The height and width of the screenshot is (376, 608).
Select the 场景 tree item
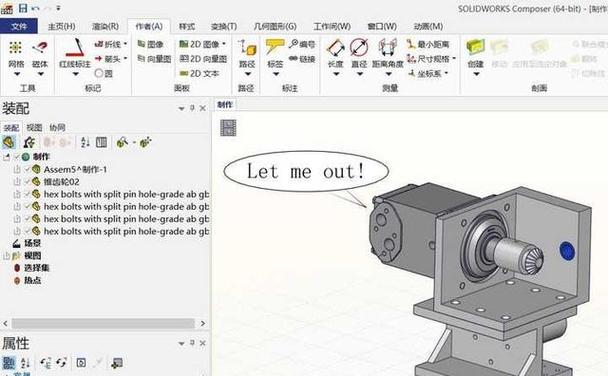coord(32,243)
